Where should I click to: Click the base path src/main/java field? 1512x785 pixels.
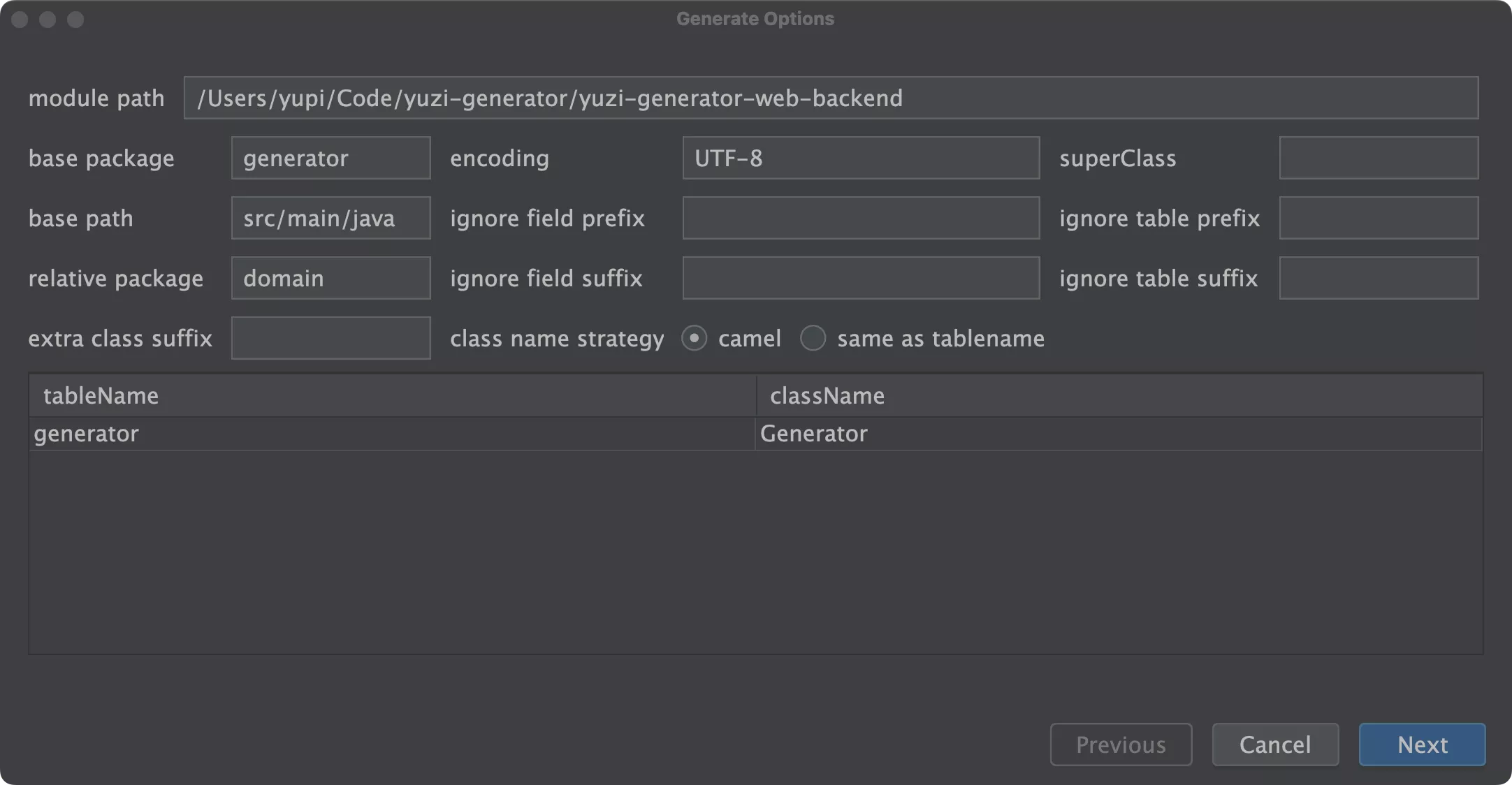(330, 217)
